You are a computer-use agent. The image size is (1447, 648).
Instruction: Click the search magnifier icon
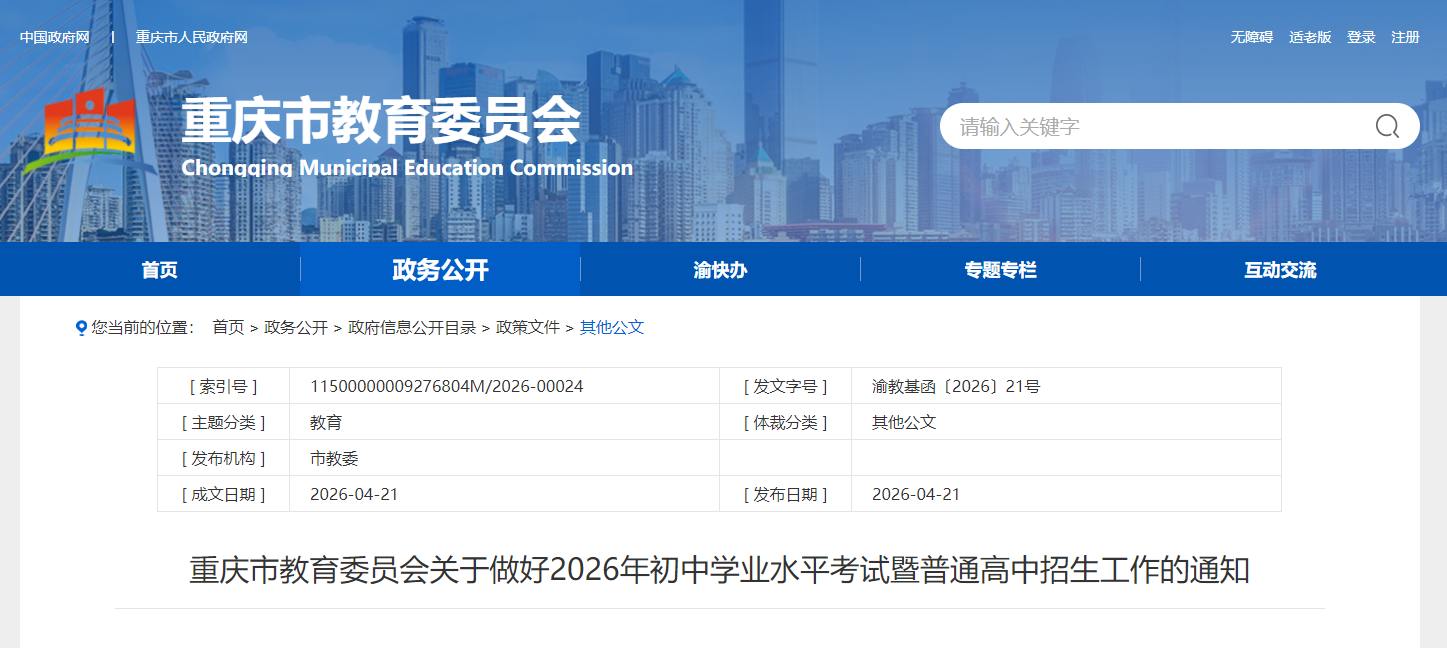coord(1387,126)
